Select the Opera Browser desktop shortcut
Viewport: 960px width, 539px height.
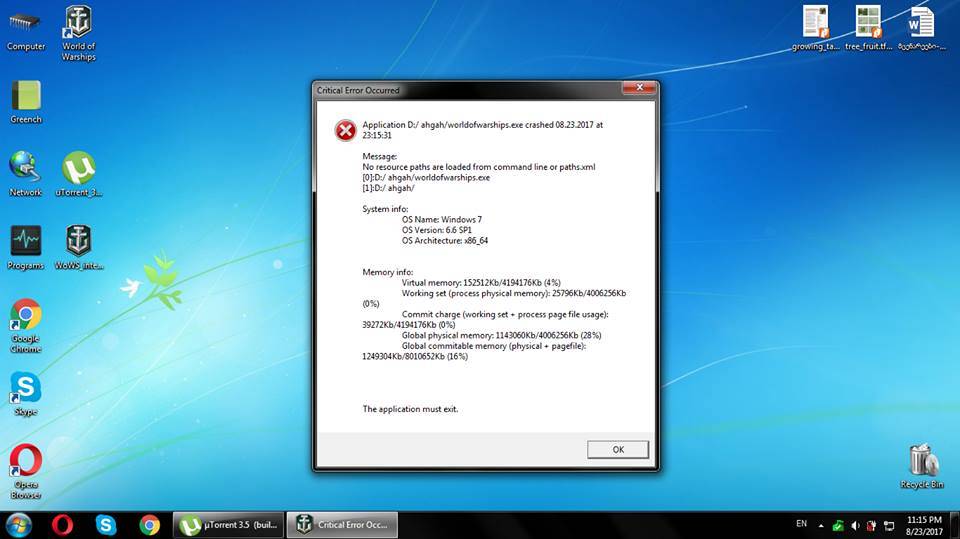[x=26, y=472]
